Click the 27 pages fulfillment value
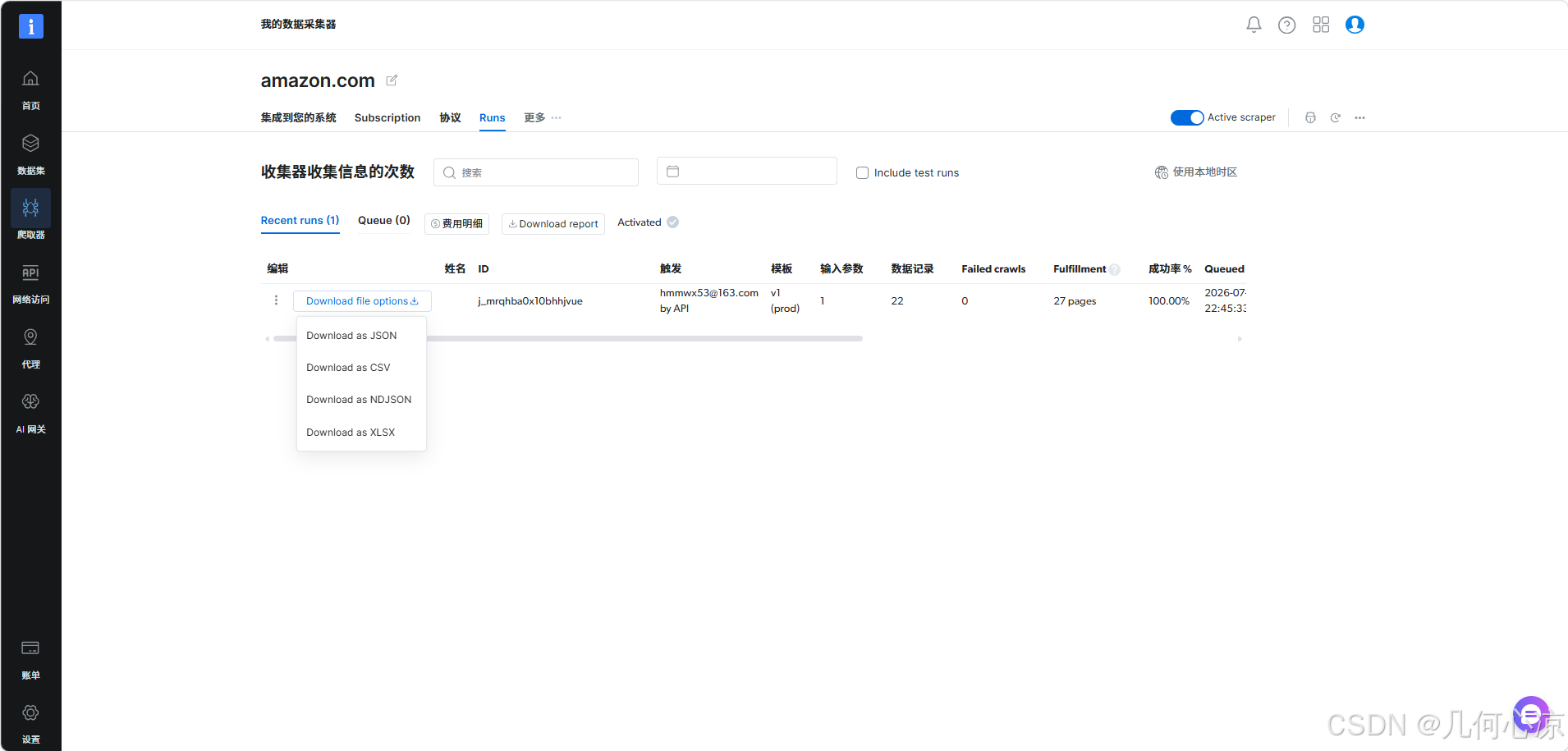 pos(1075,301)
